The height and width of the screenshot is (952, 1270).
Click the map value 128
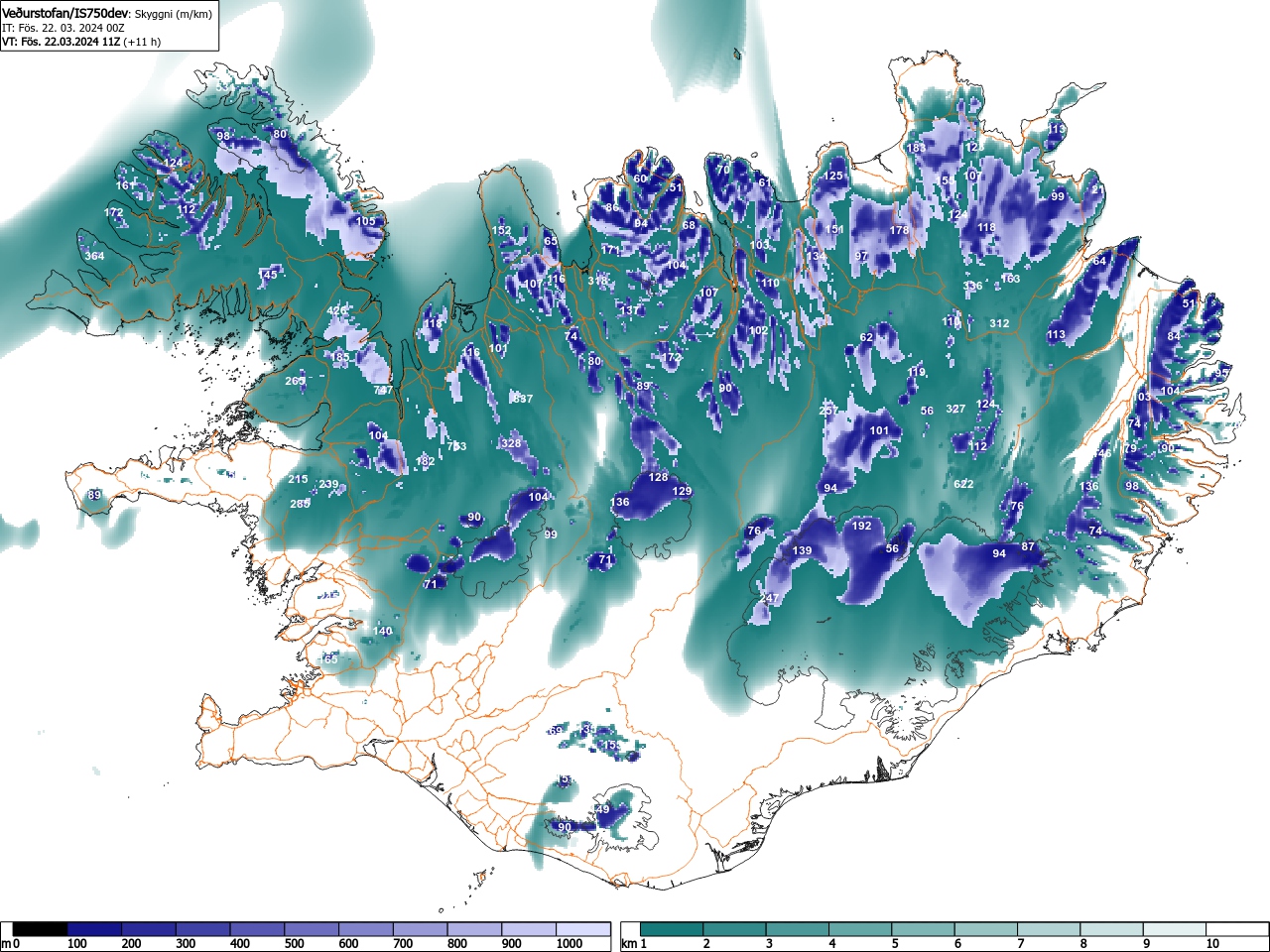pos(659,477)
